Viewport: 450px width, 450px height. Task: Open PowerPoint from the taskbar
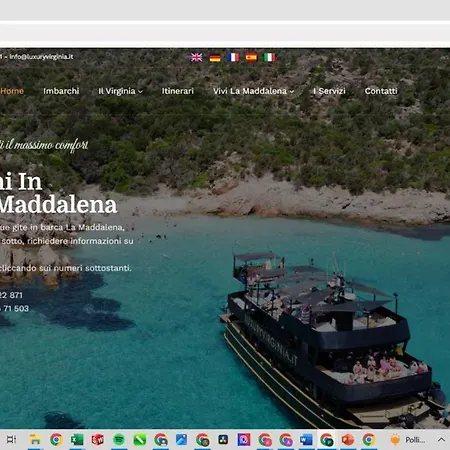pyautogui.click(x=348, y=440)
